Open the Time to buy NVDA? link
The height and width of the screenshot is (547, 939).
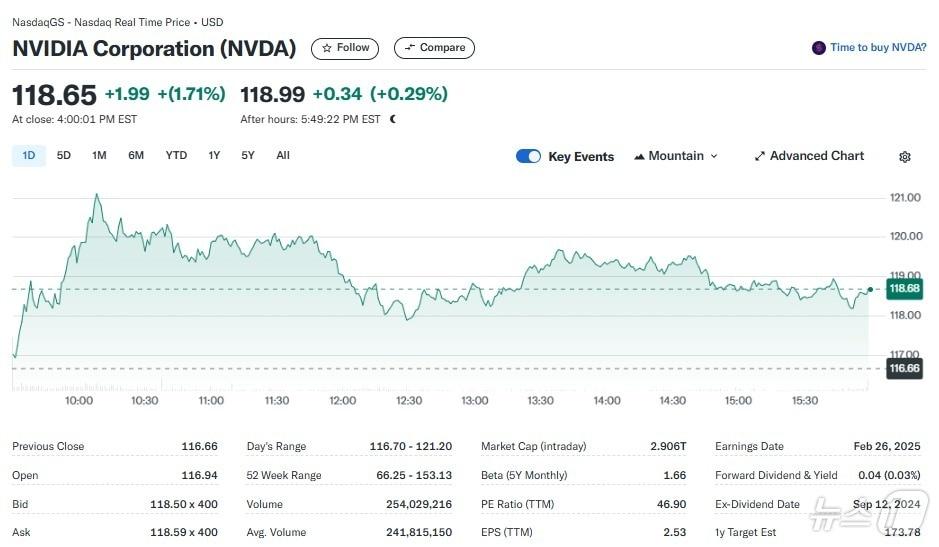click(x=878, y=47)
